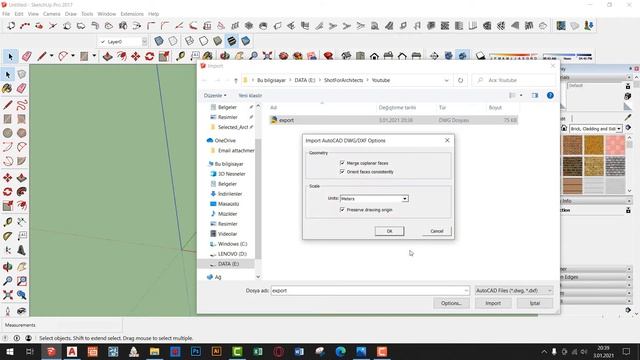Viewport: 640px width, 360px height.
Task: Open the file name history dropdown arrow
Action: coord(466,291)
